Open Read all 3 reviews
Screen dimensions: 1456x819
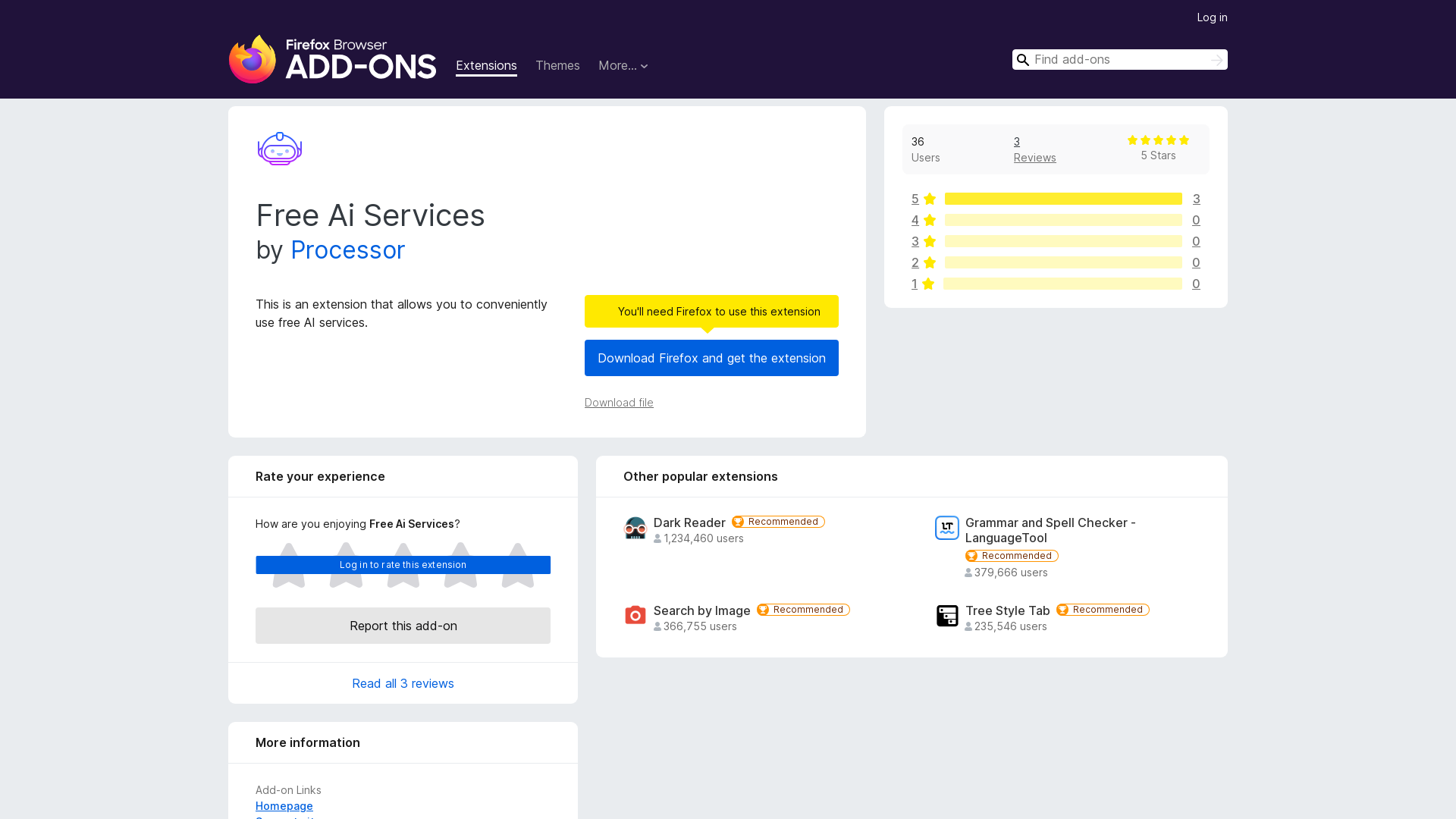[x=403, y=683]
